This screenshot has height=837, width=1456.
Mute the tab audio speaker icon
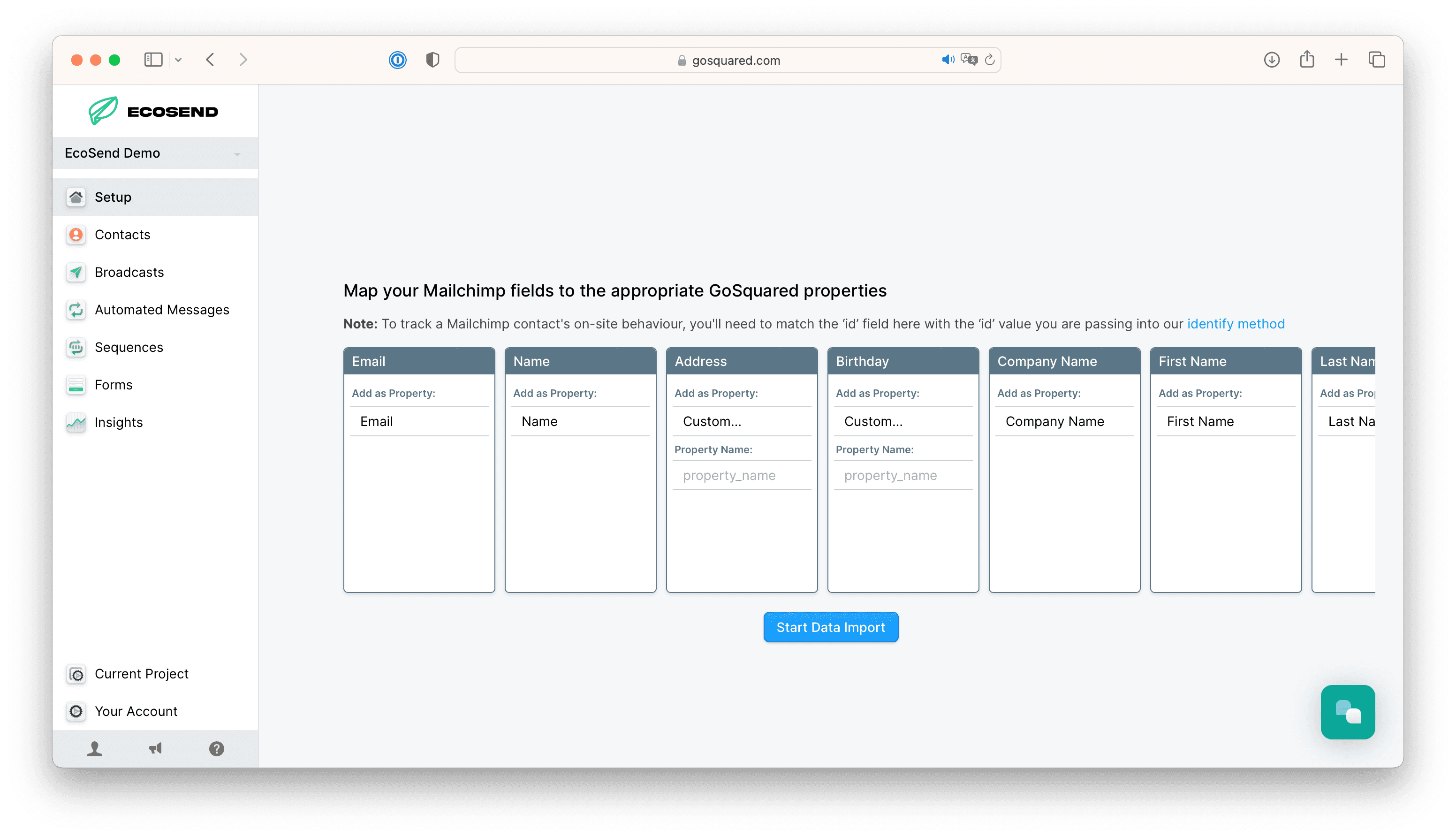(x=948, y=60)
